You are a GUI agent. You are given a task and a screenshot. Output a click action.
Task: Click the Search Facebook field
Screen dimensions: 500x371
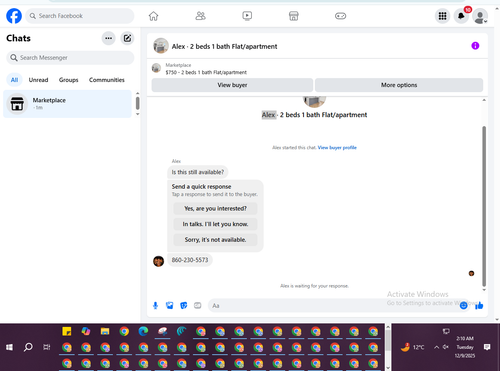click(80, 16)
